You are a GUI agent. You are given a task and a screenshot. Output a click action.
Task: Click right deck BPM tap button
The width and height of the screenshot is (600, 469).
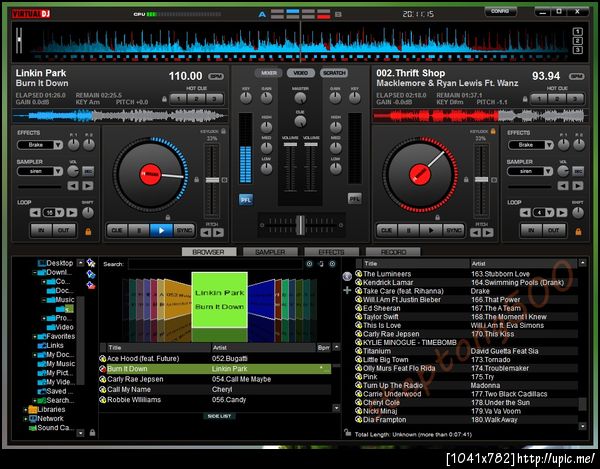pos(577,77)
